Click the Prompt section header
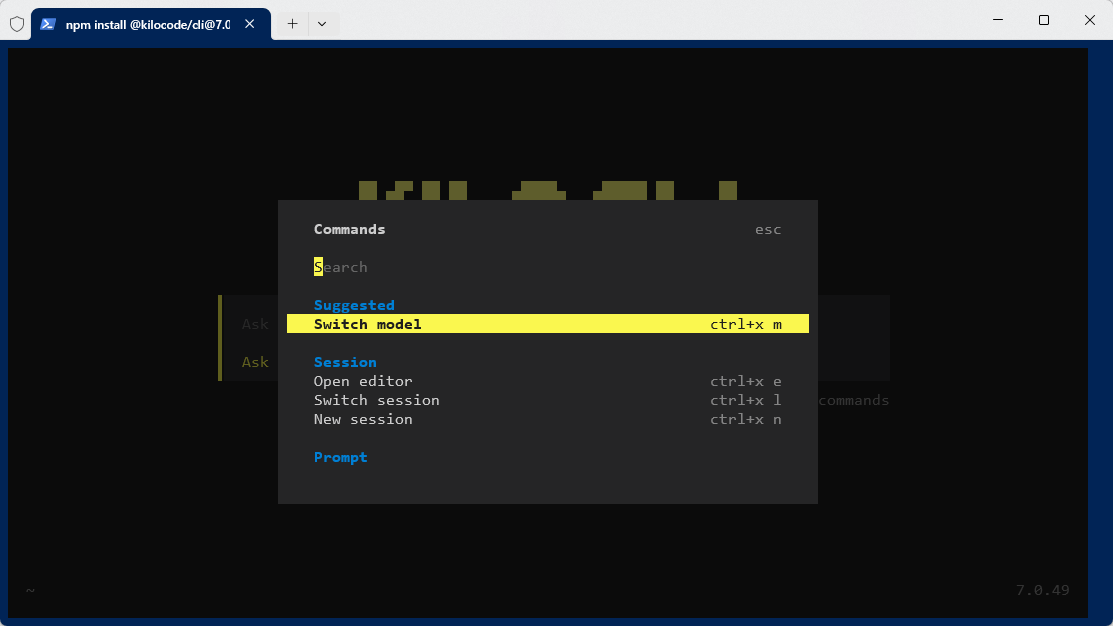The image size is (1113, 626). (x=340, y=457)
